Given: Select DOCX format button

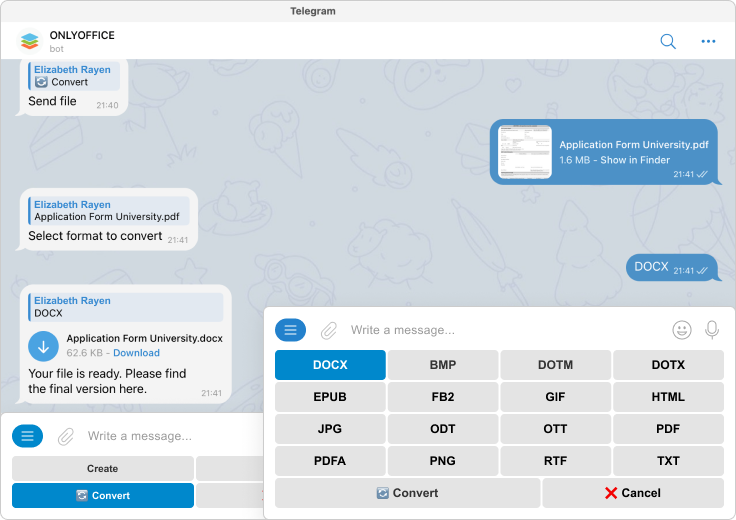Looking at the screenshot, I should [330, 365].
